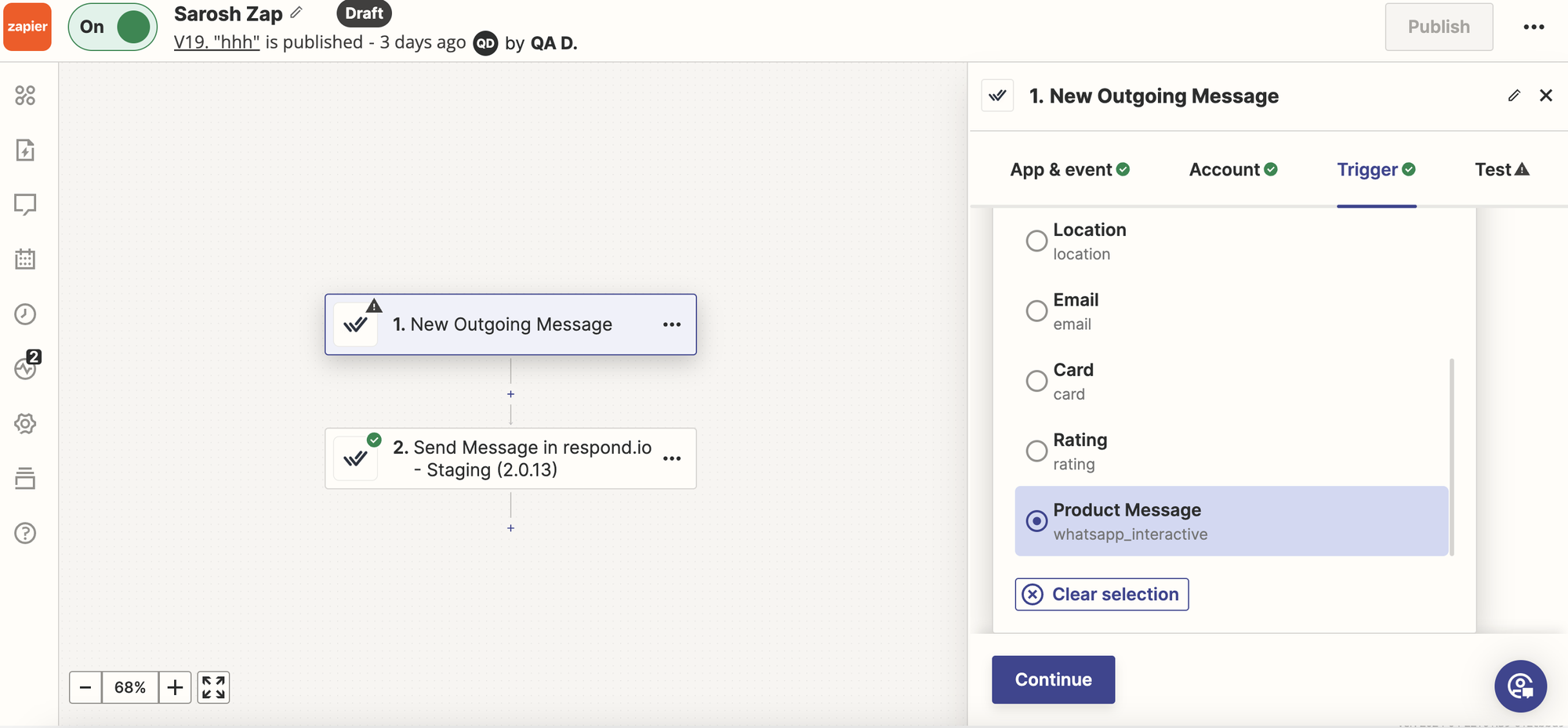Choose the Rating message type

point(1036,451)
